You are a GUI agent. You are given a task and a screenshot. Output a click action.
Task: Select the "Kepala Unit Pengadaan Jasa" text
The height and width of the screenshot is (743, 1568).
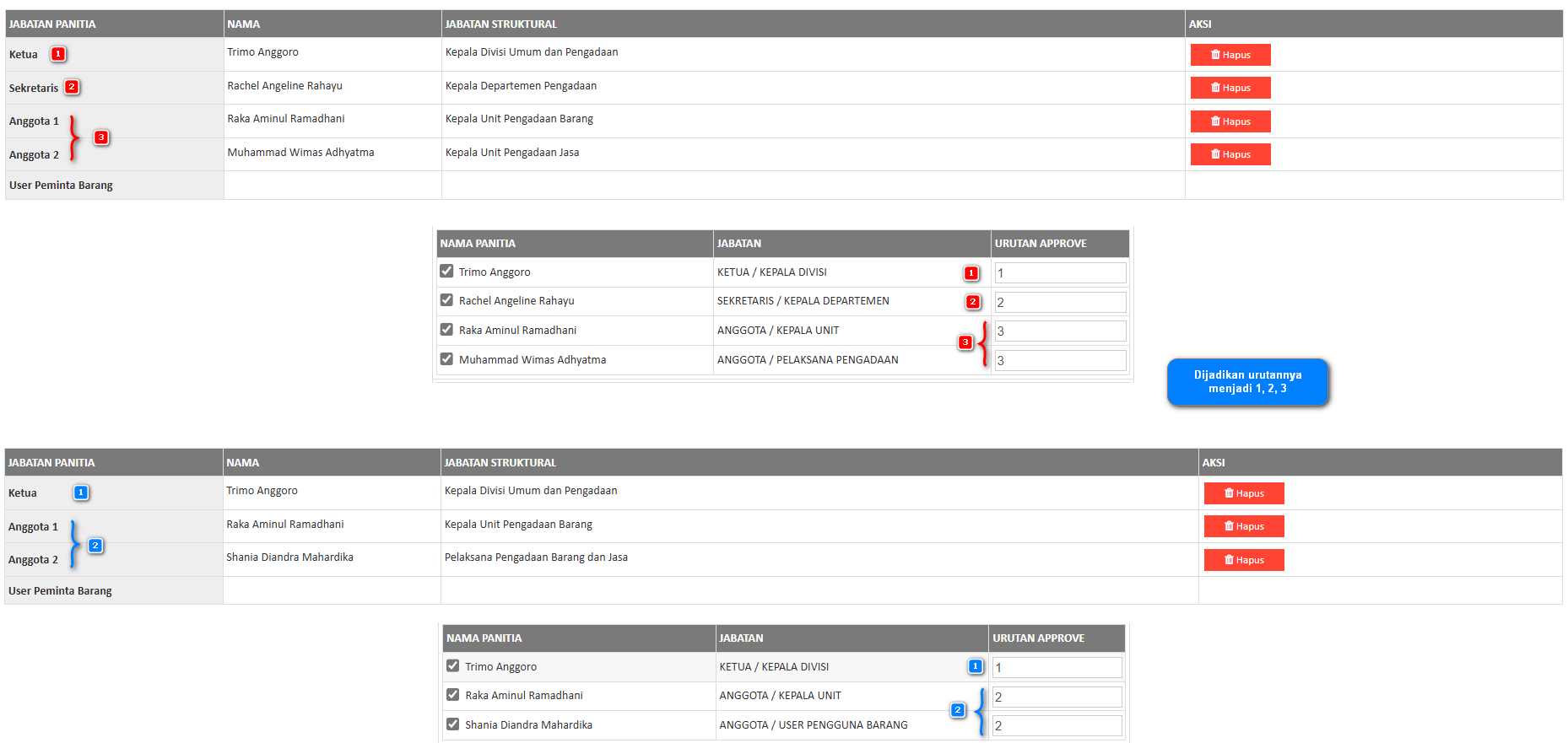click(x=512, y=153)
